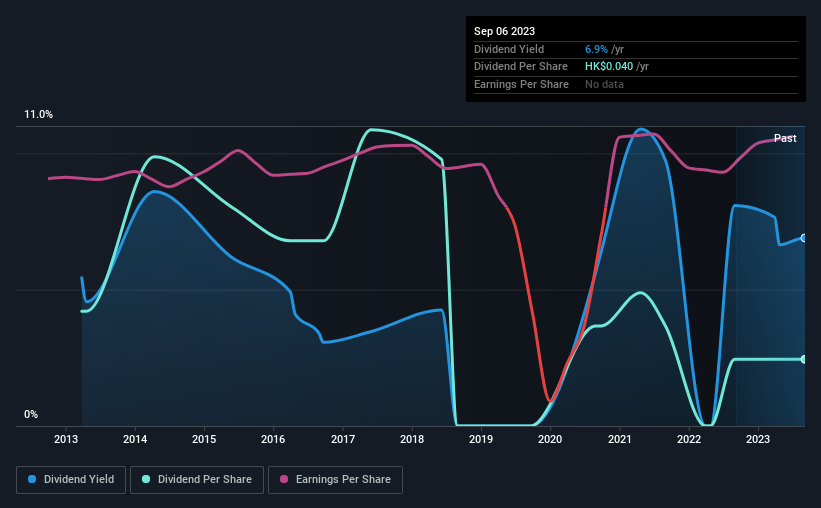Click the 6.9% dividend yield value
This screenshot has width=821, height=508.
click(x=596, y=49)
